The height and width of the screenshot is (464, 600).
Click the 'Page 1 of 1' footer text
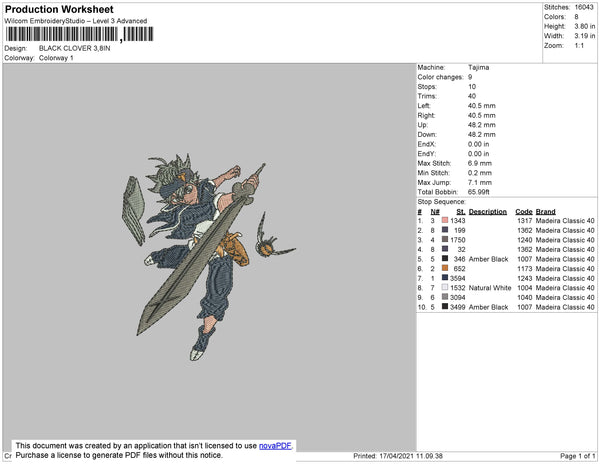[577, 456]
